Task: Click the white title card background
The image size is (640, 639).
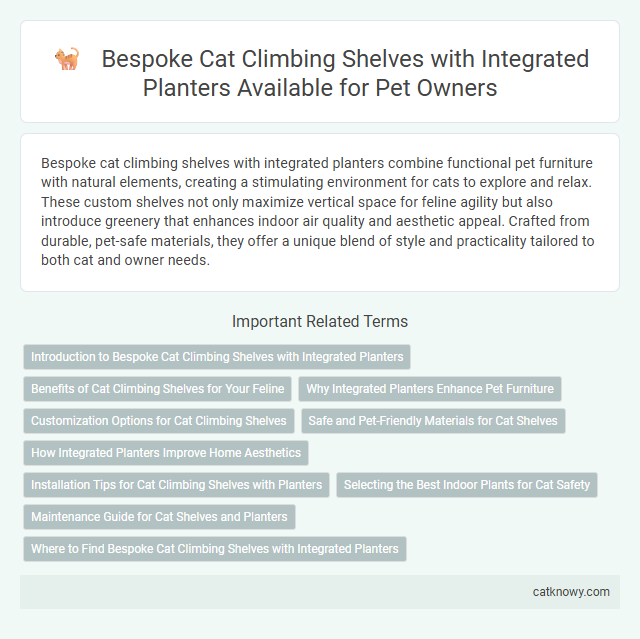Action: pos(320,71)
